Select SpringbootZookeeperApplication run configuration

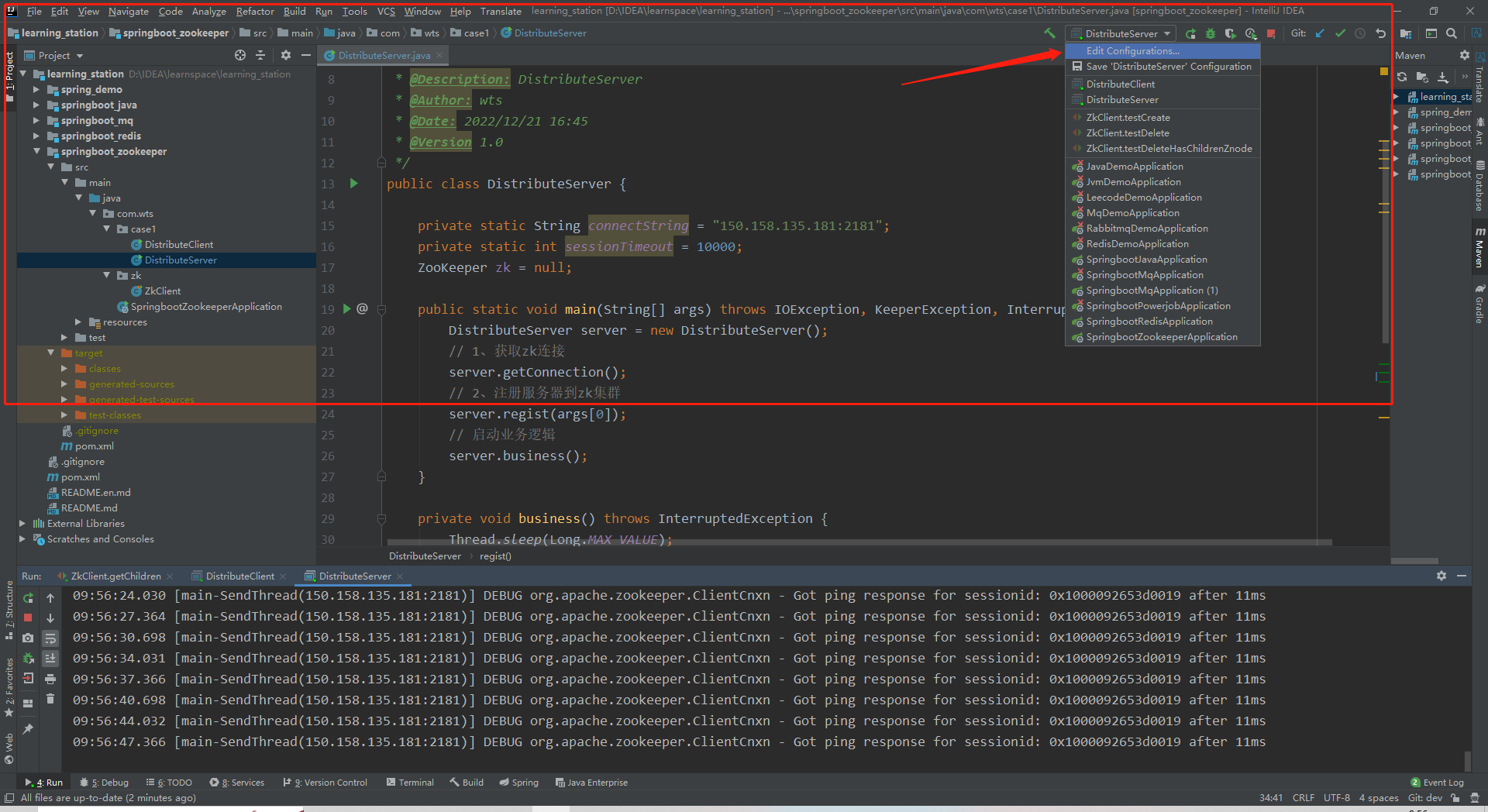click(x=1161, y=337)
